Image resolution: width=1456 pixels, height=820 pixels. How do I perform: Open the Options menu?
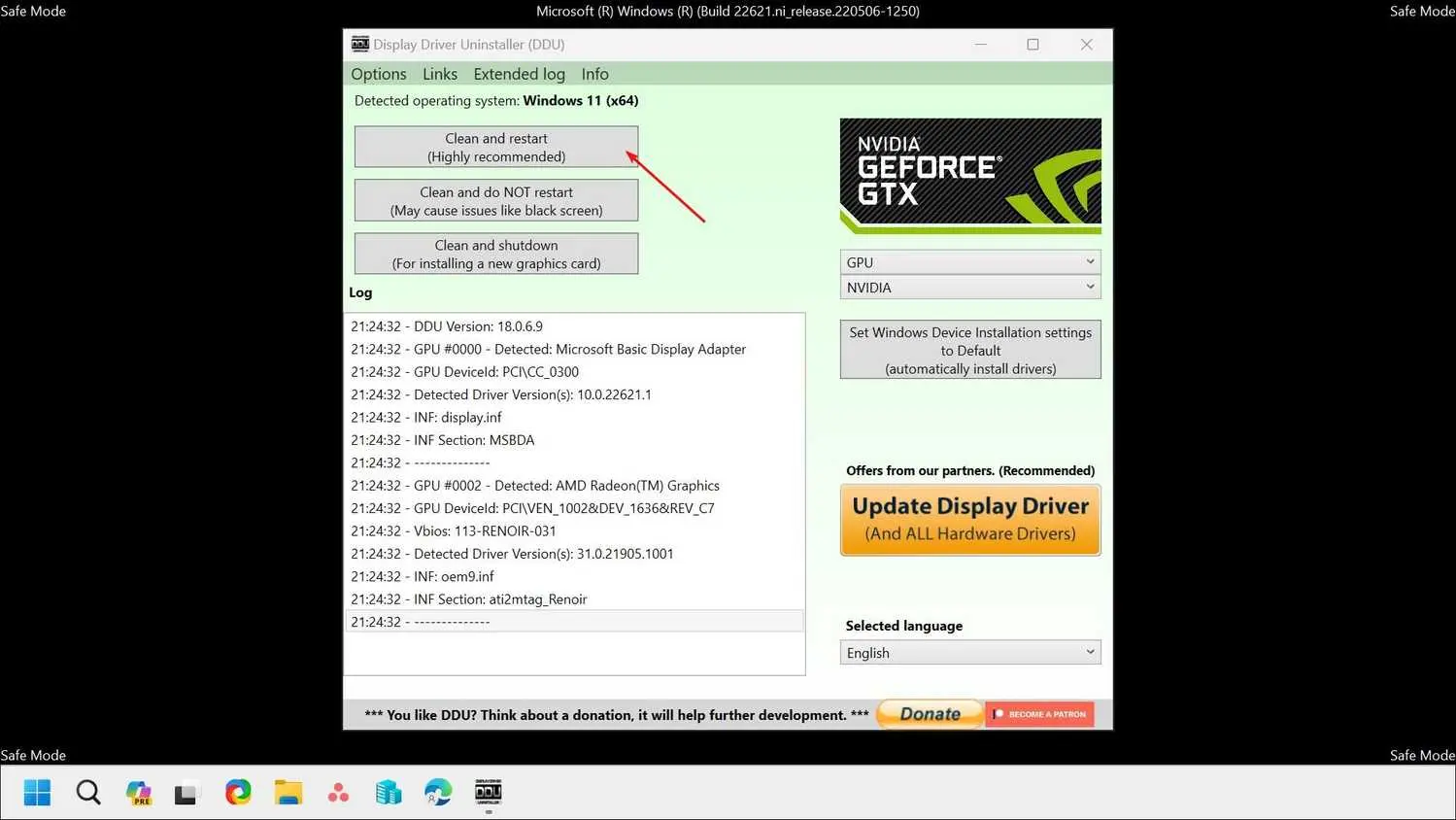pyautogui.click(x=379, y=74)
